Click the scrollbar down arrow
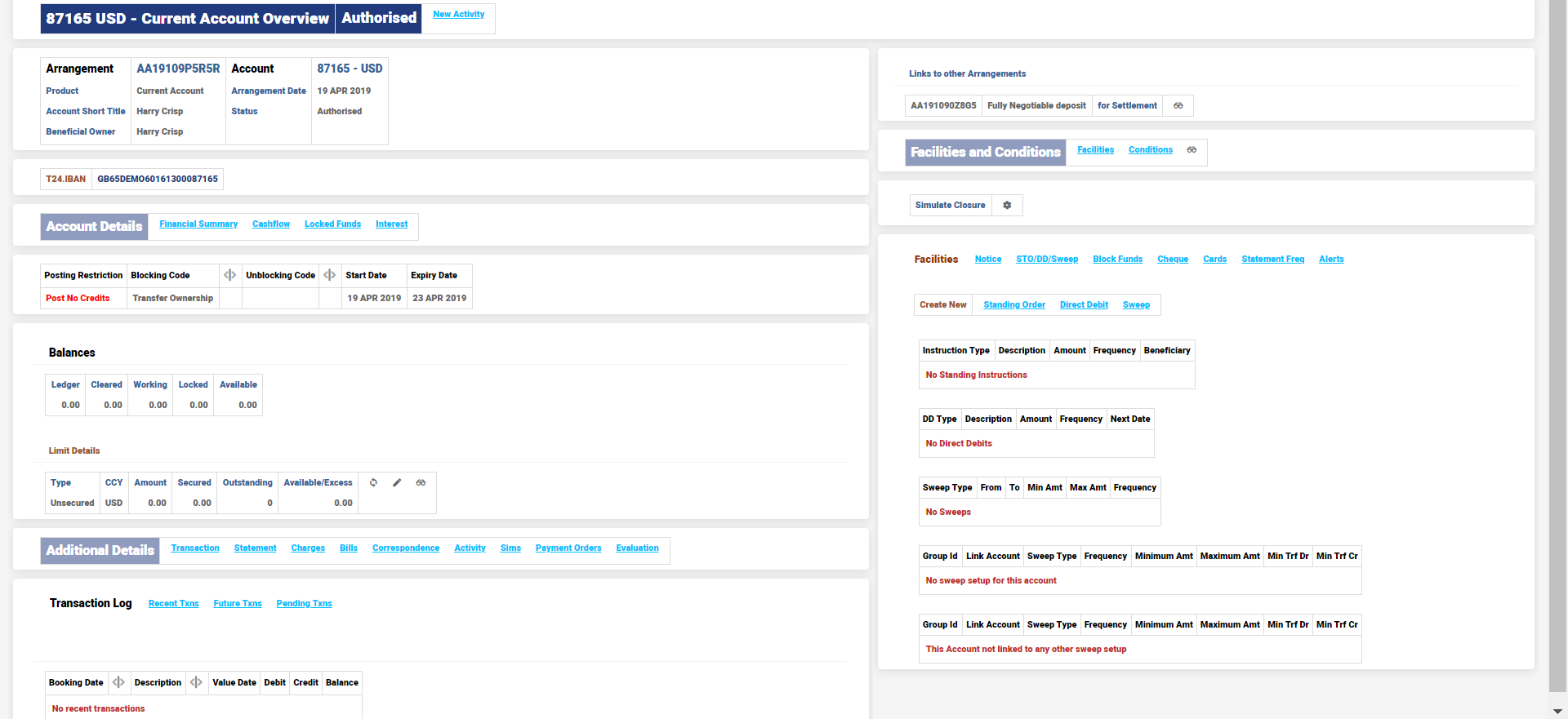Image resolution: width=1568 pixels, height=719 pixels. (1558, 711)
